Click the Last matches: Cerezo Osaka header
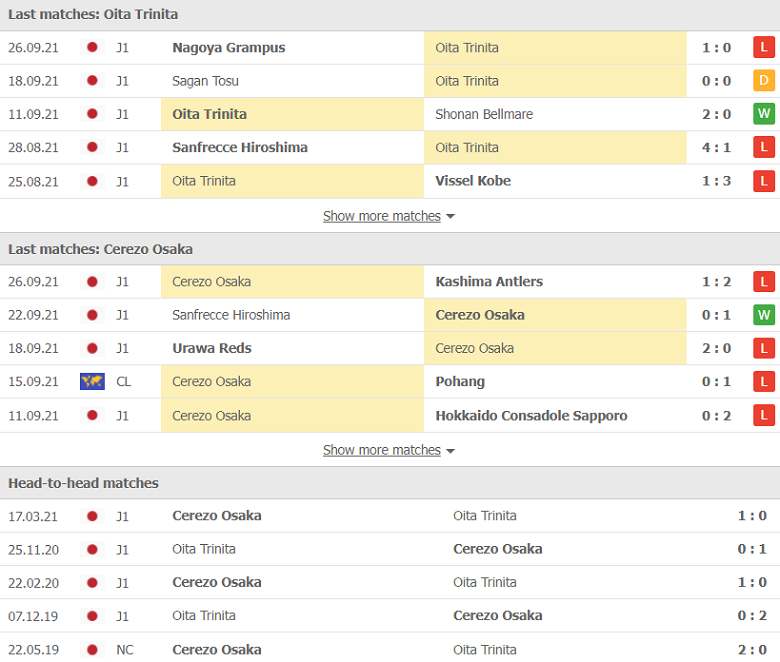This screenshot has width=780, height=662. (100, 249)
